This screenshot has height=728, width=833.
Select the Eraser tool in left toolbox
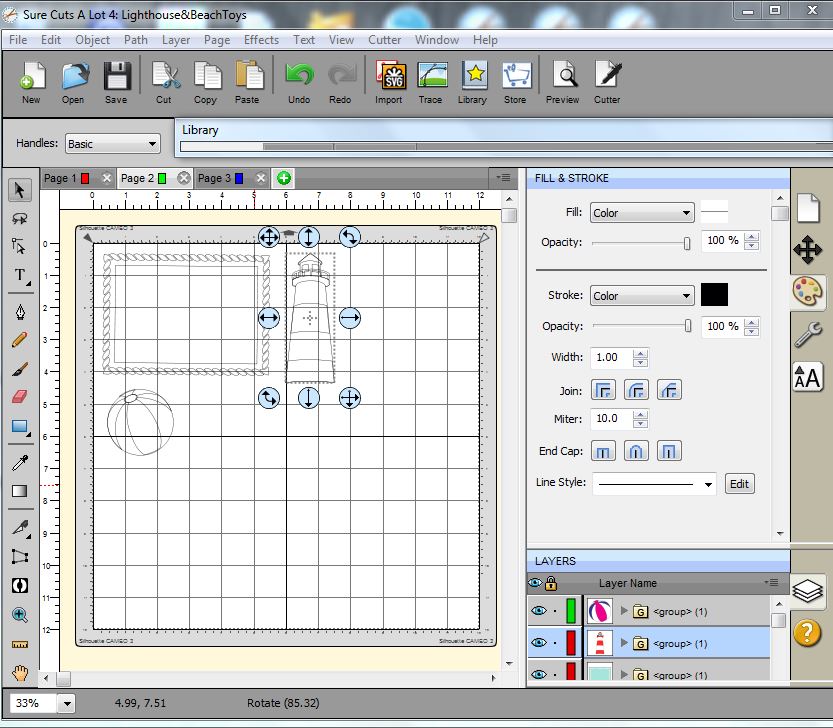[19, 397]
